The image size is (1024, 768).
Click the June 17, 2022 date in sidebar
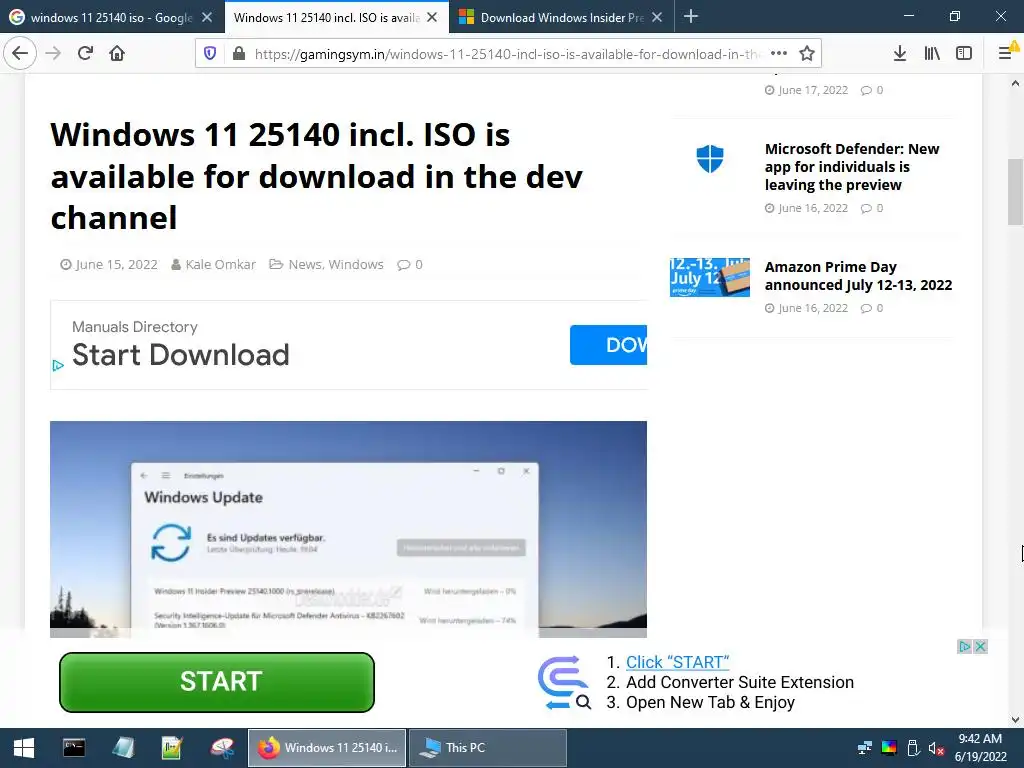[x=812, y=89]
